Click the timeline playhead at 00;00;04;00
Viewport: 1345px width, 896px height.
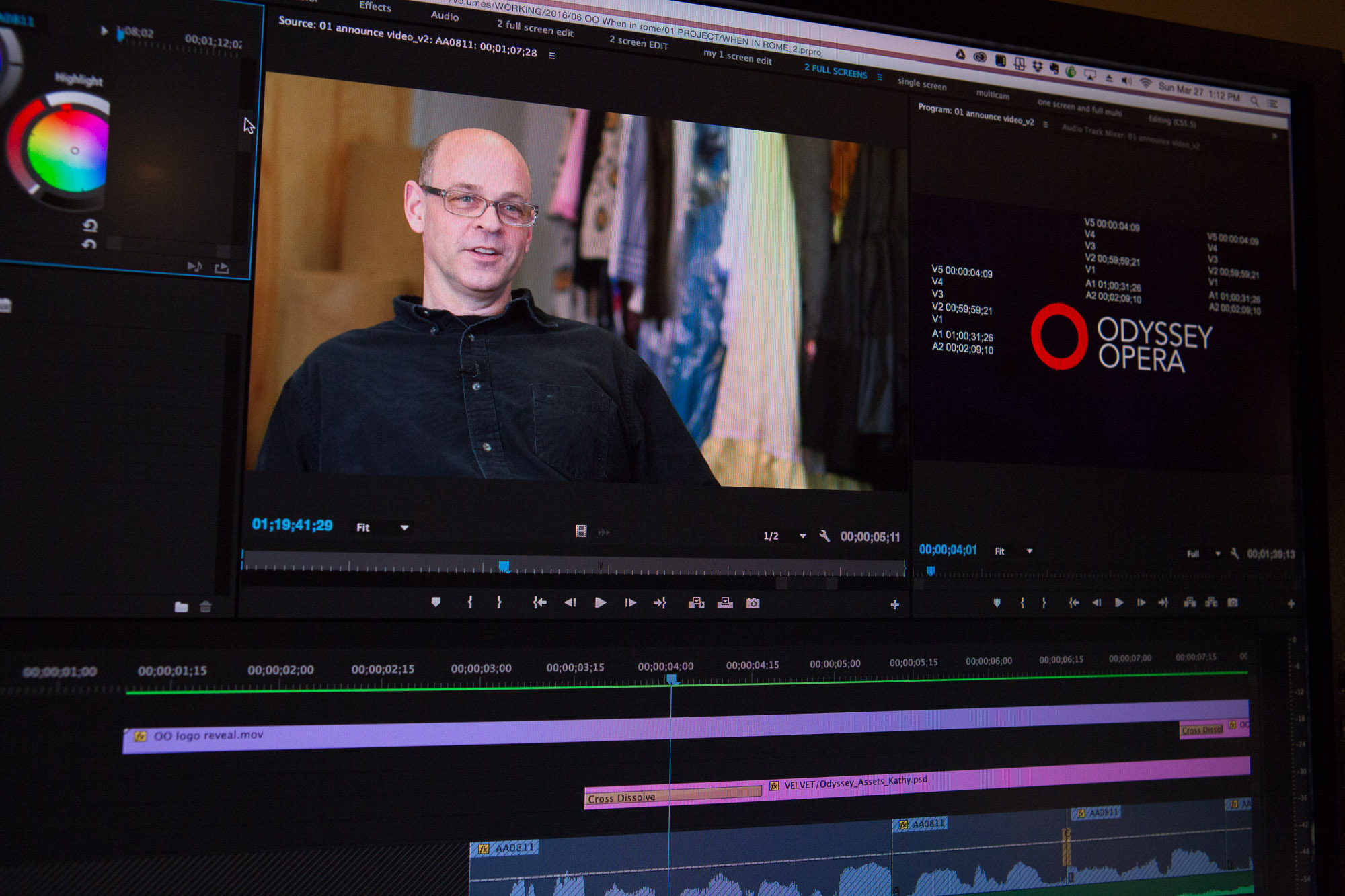click(672, 680)
